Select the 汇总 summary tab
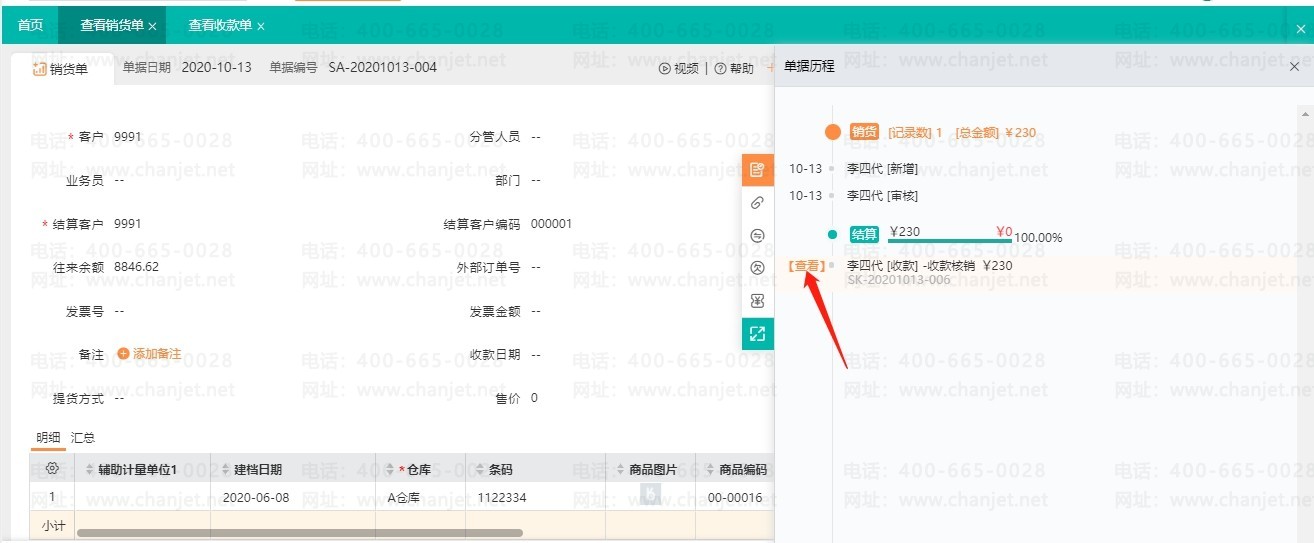Viewport: 1314px width, 543px height. pos(83,437)
